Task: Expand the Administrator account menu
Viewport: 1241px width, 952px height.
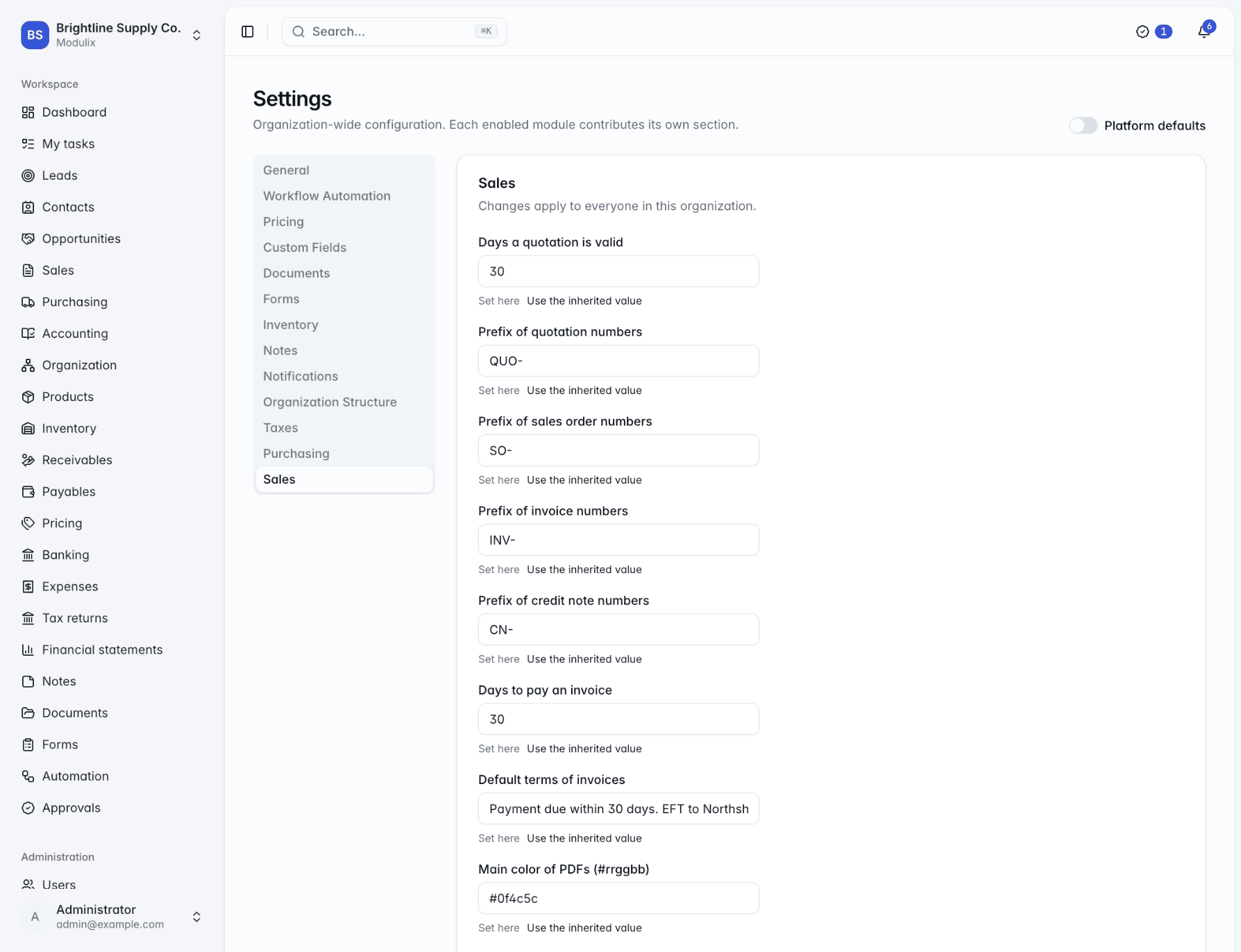Action: [x=112, y=917]
